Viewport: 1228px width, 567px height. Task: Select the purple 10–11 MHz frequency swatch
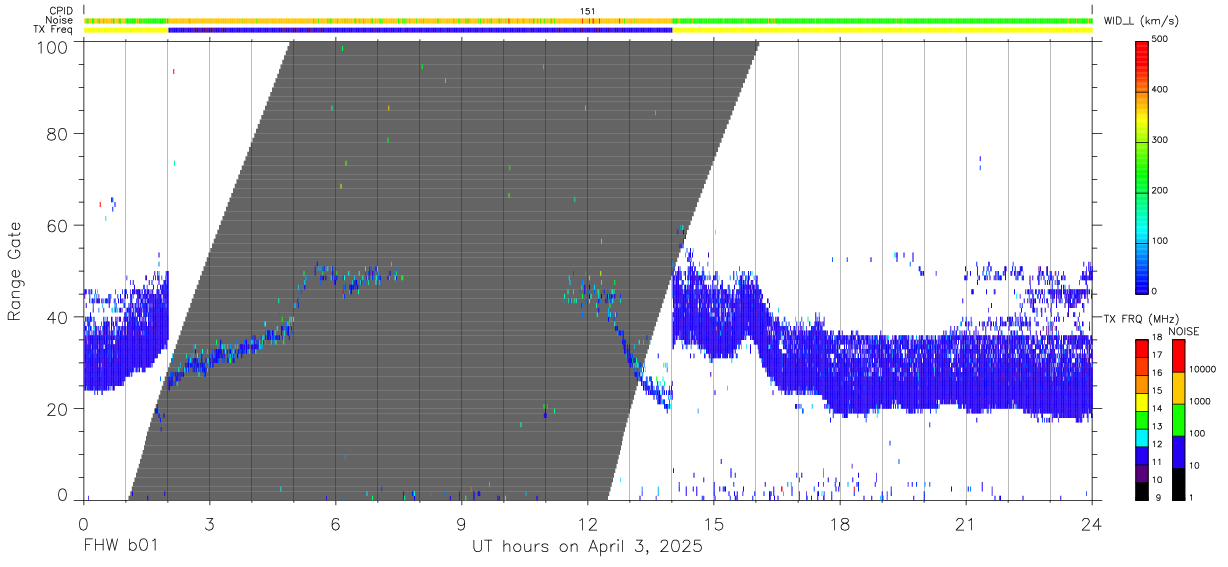[x=1141, y=473]
